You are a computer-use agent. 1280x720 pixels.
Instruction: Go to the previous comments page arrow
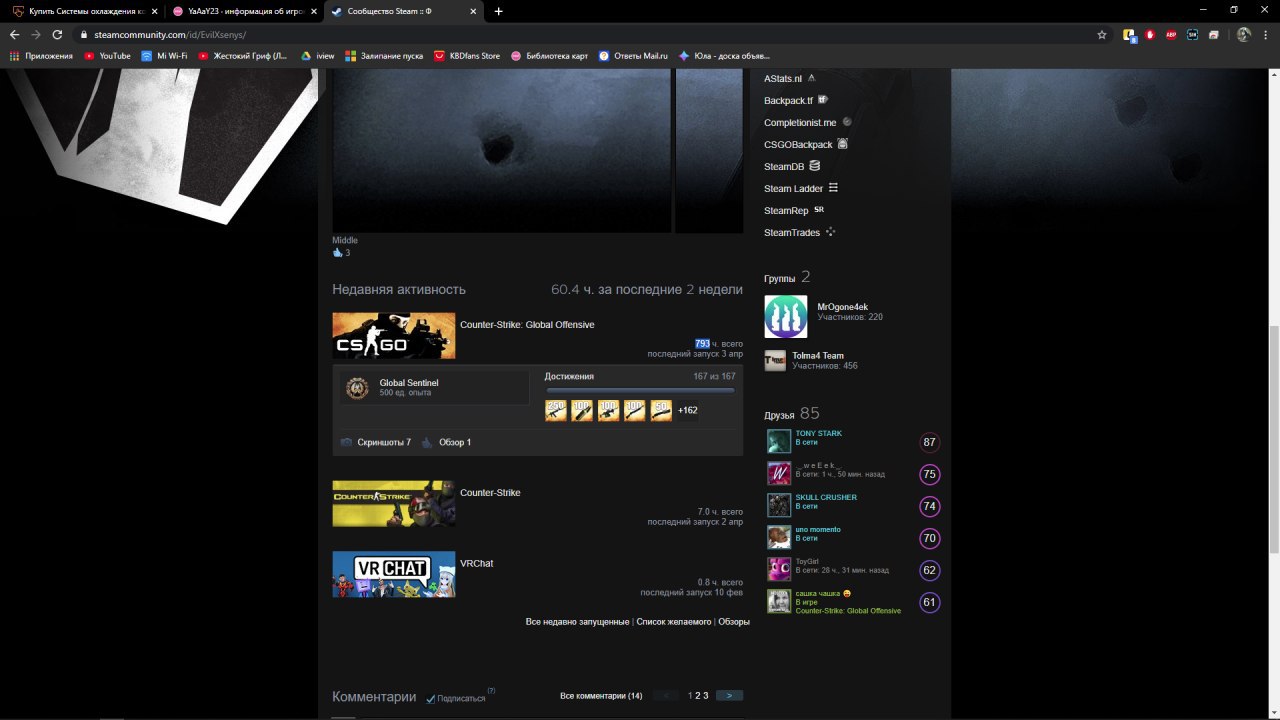665,695
